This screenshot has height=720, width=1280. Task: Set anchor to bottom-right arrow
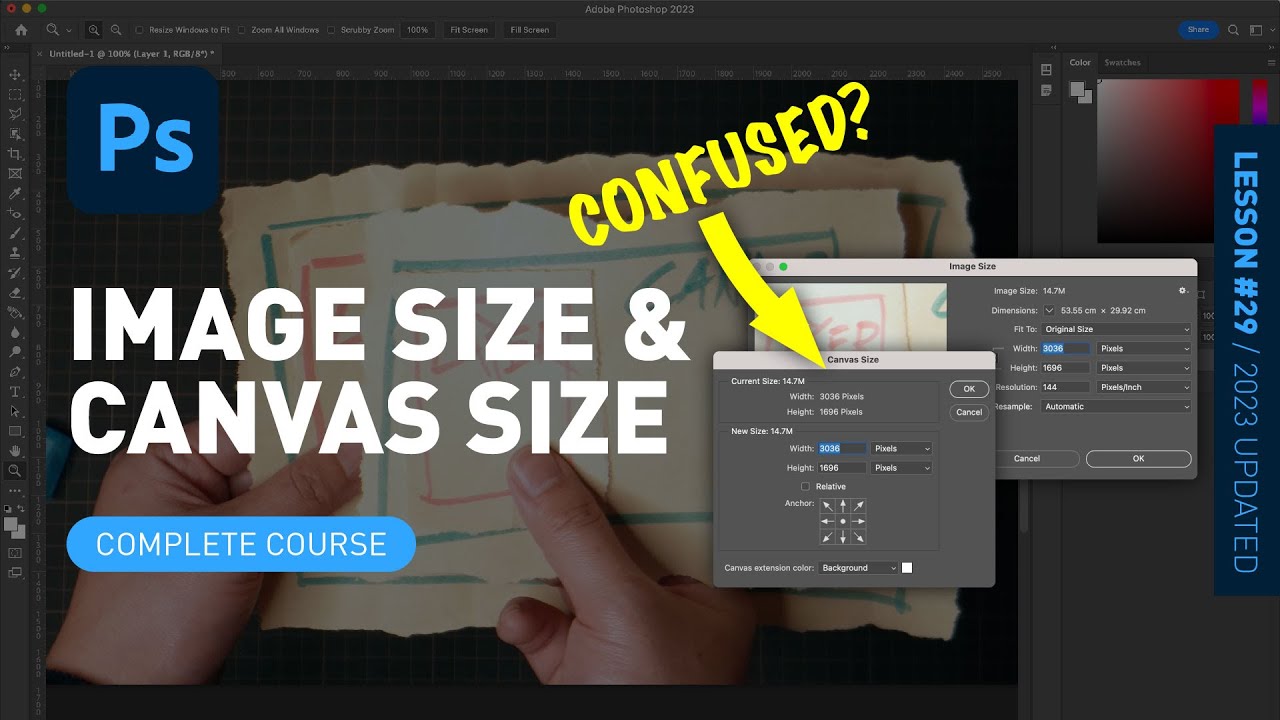point(858,537)
